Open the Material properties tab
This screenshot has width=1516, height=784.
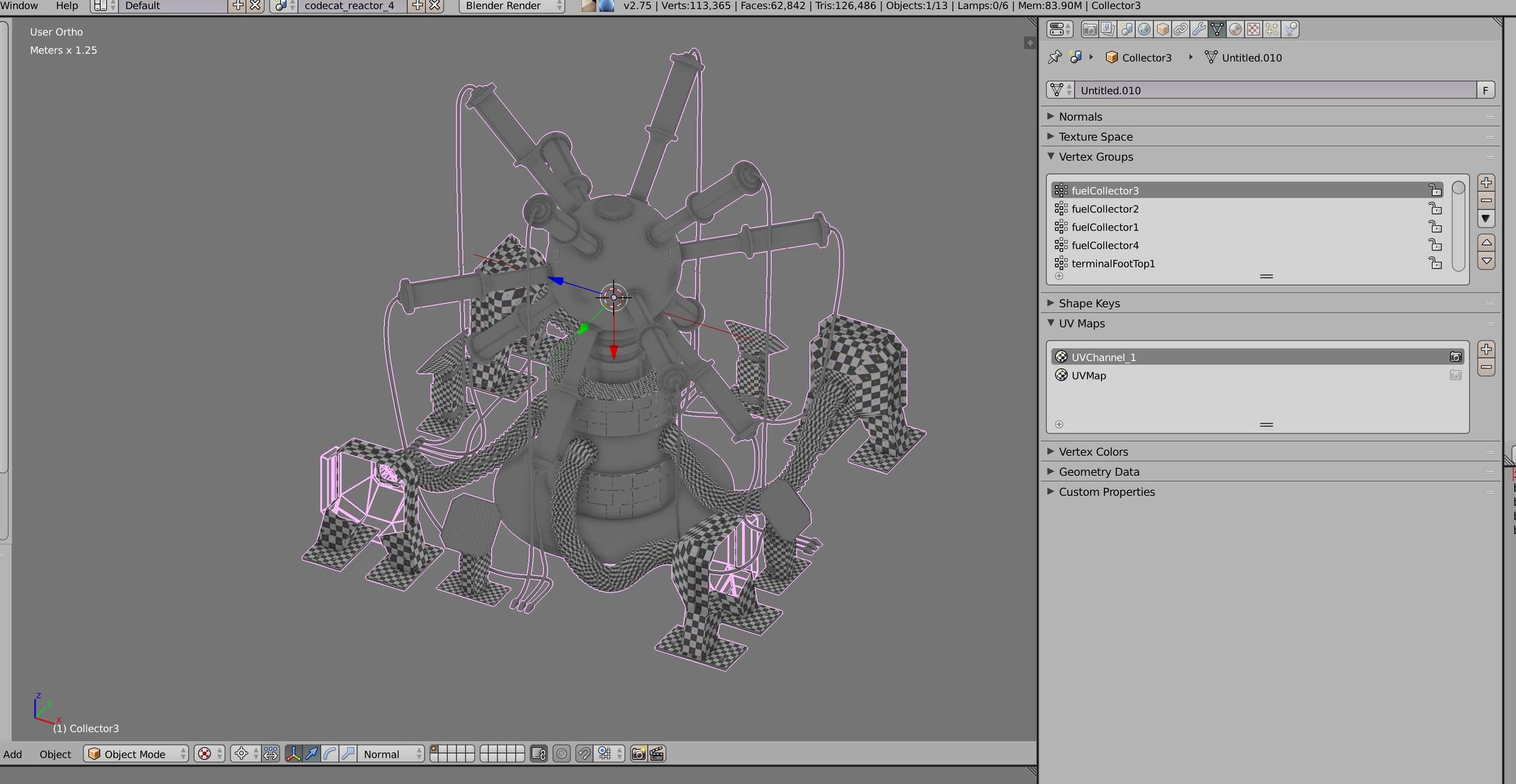pos(1235,29)
